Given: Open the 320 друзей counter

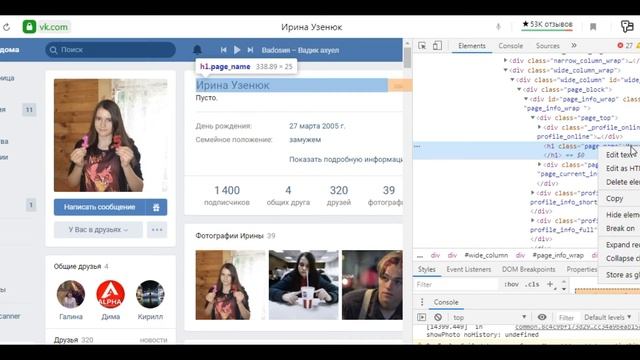Looking at the screenshot, I should click(339, 196).
